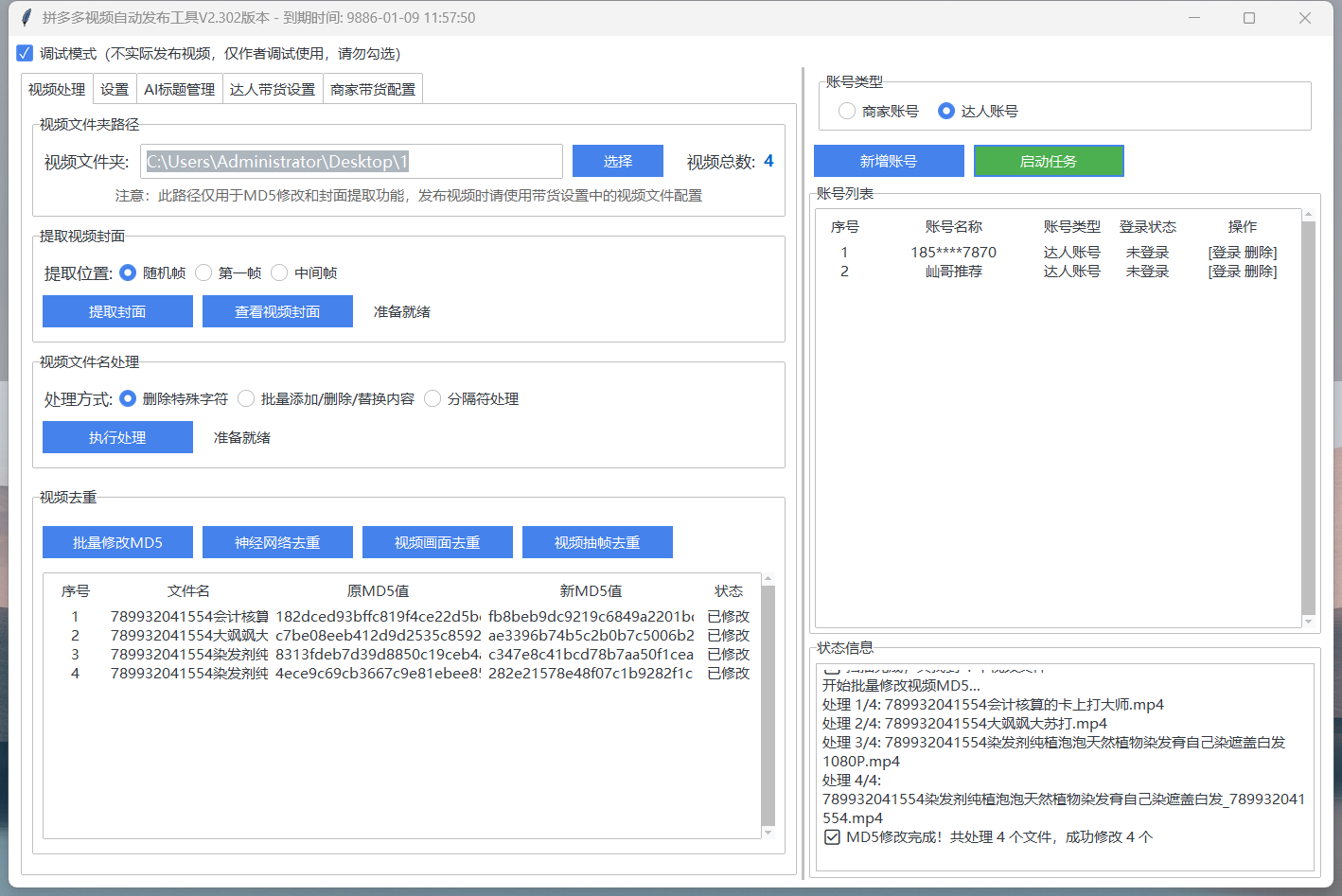The width and height of the screenshot is (1342, 896).
Task: Click log line 开始批量修改视频MD5...
Action: 901,686
